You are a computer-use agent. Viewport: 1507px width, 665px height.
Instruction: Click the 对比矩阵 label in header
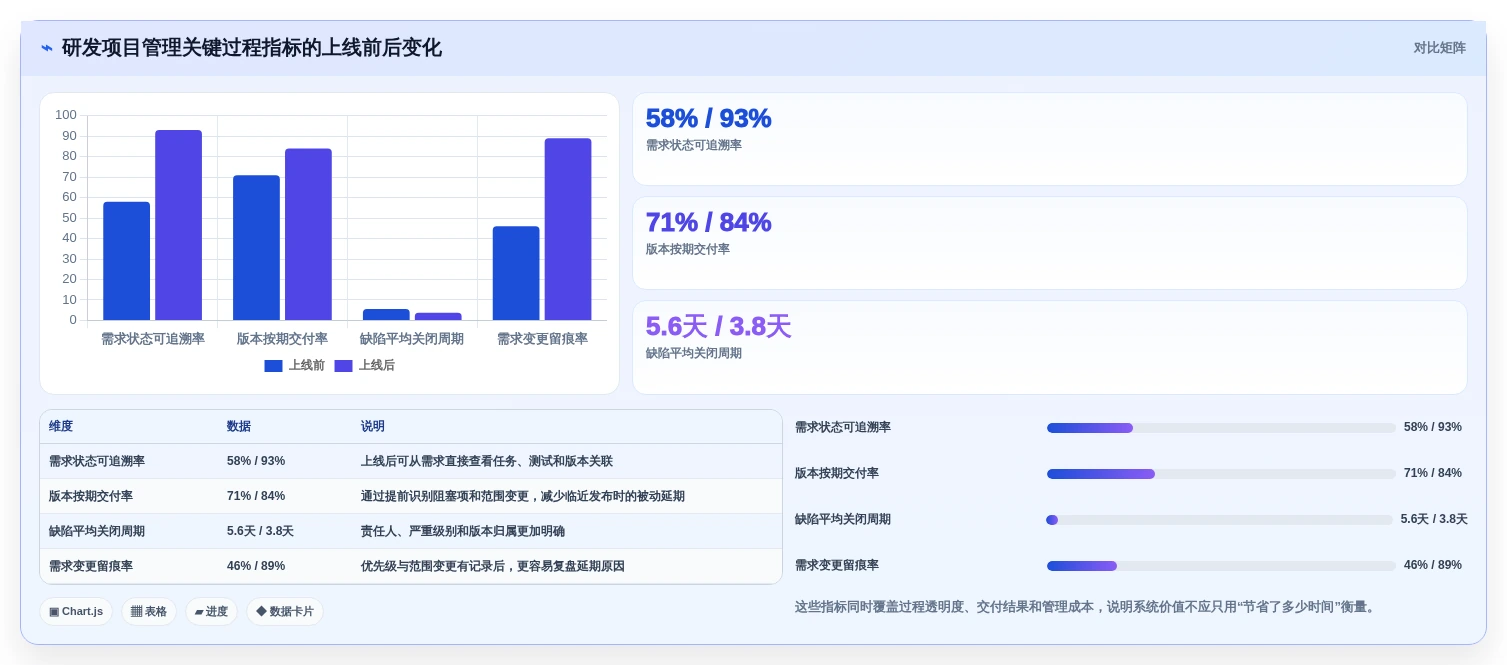(x=1439, y=48)
